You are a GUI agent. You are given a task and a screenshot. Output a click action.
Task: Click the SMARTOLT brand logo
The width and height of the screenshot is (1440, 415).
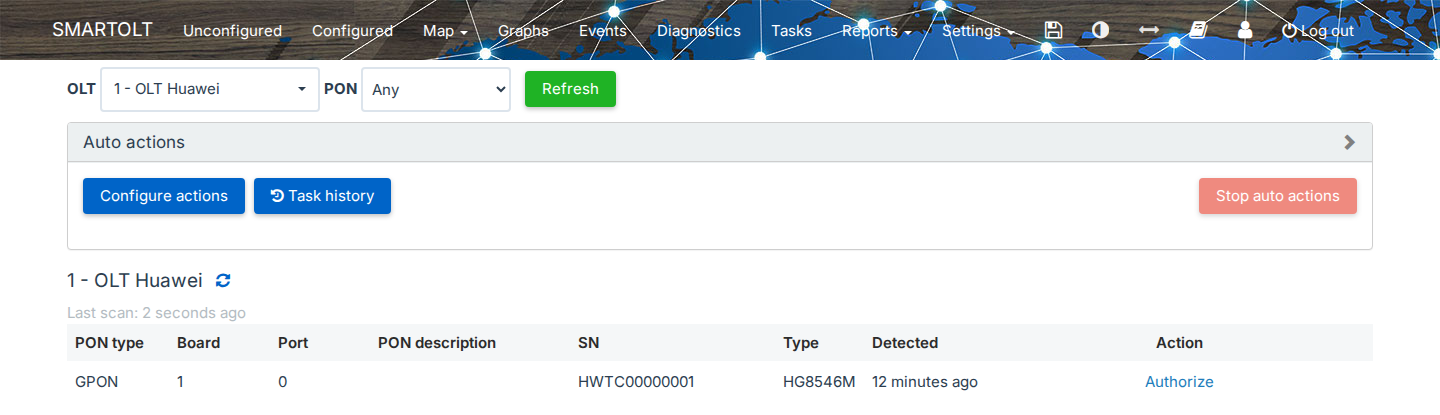pos(102,29)
